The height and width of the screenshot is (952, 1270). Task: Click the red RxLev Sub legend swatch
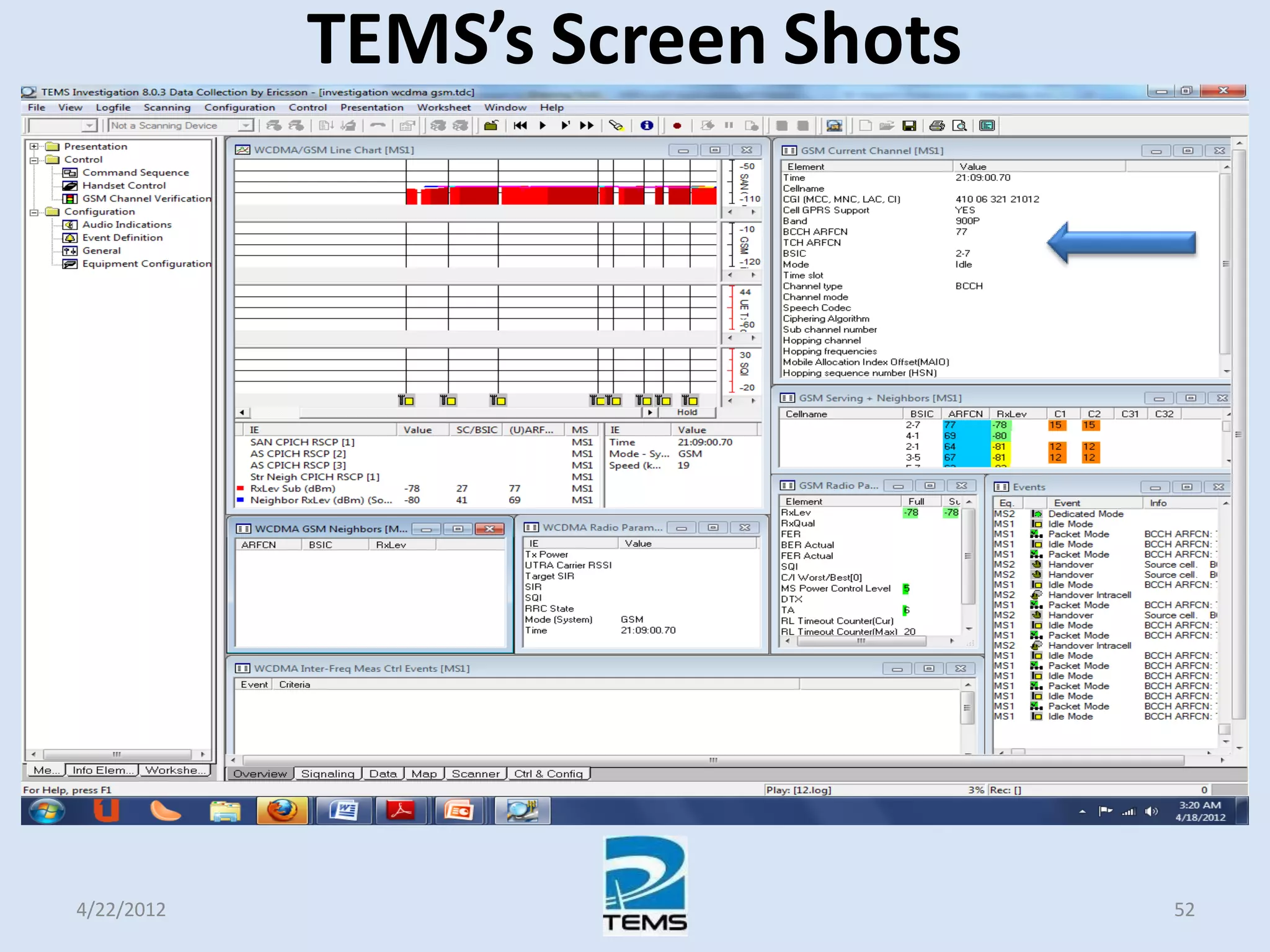240,488
